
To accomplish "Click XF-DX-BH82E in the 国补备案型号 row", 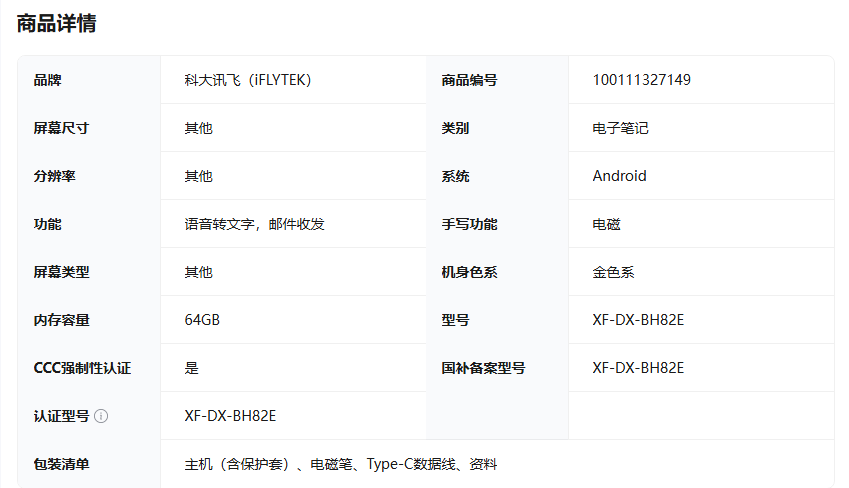I will (638, 368).
